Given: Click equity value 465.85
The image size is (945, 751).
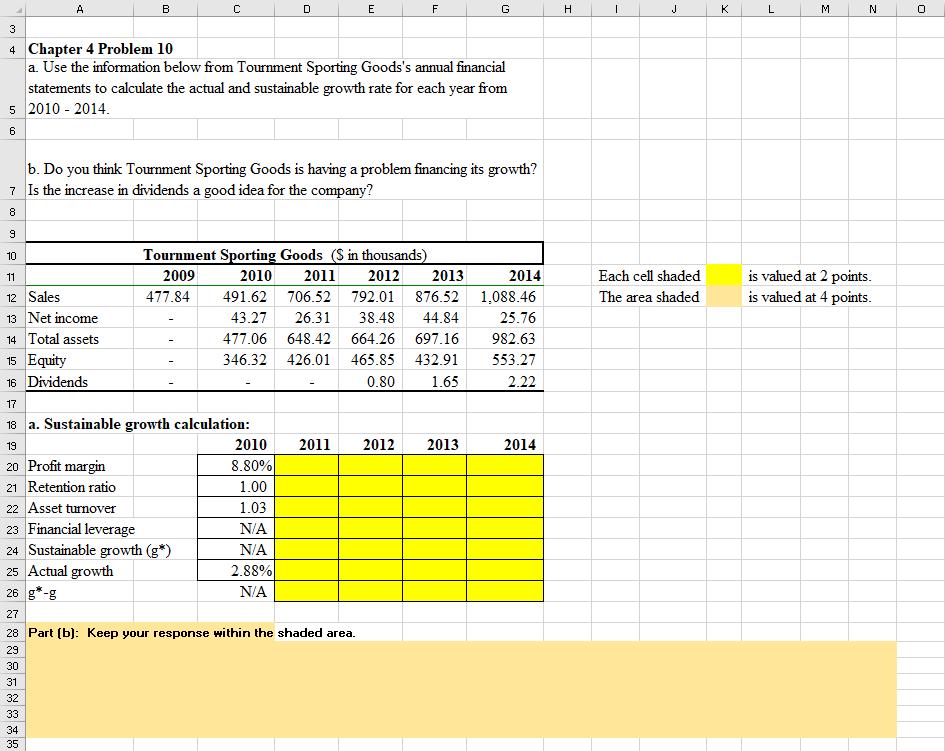Looking at the screenshot, I should click(372, 360).
